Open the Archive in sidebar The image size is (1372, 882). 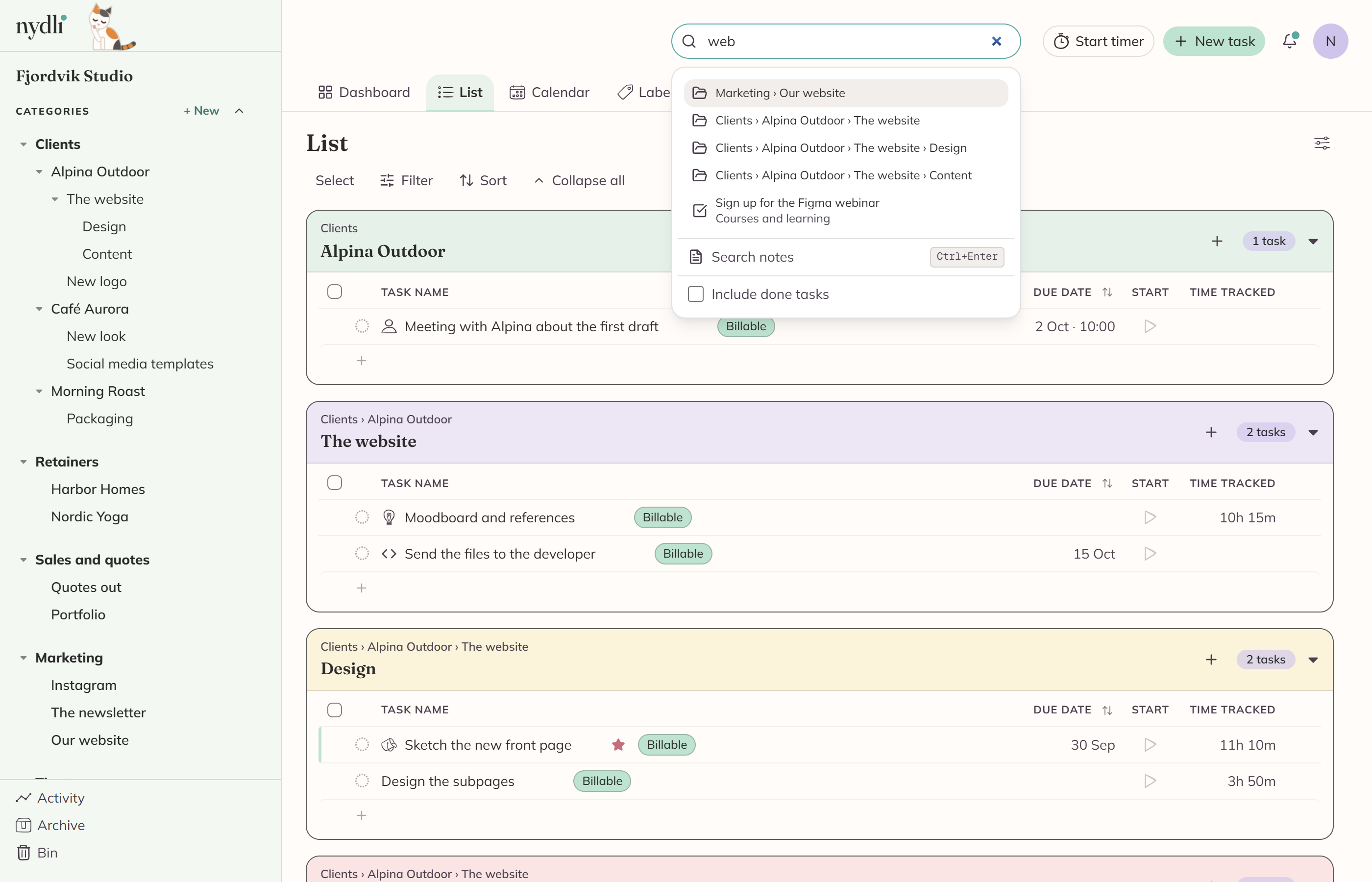point(50,825)
